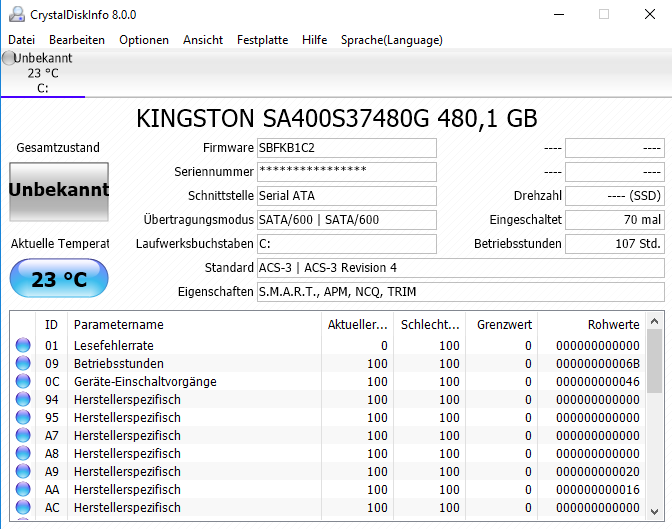Click the ID column header
This screenshot has width=672, height=529.
tap(51, 325)
